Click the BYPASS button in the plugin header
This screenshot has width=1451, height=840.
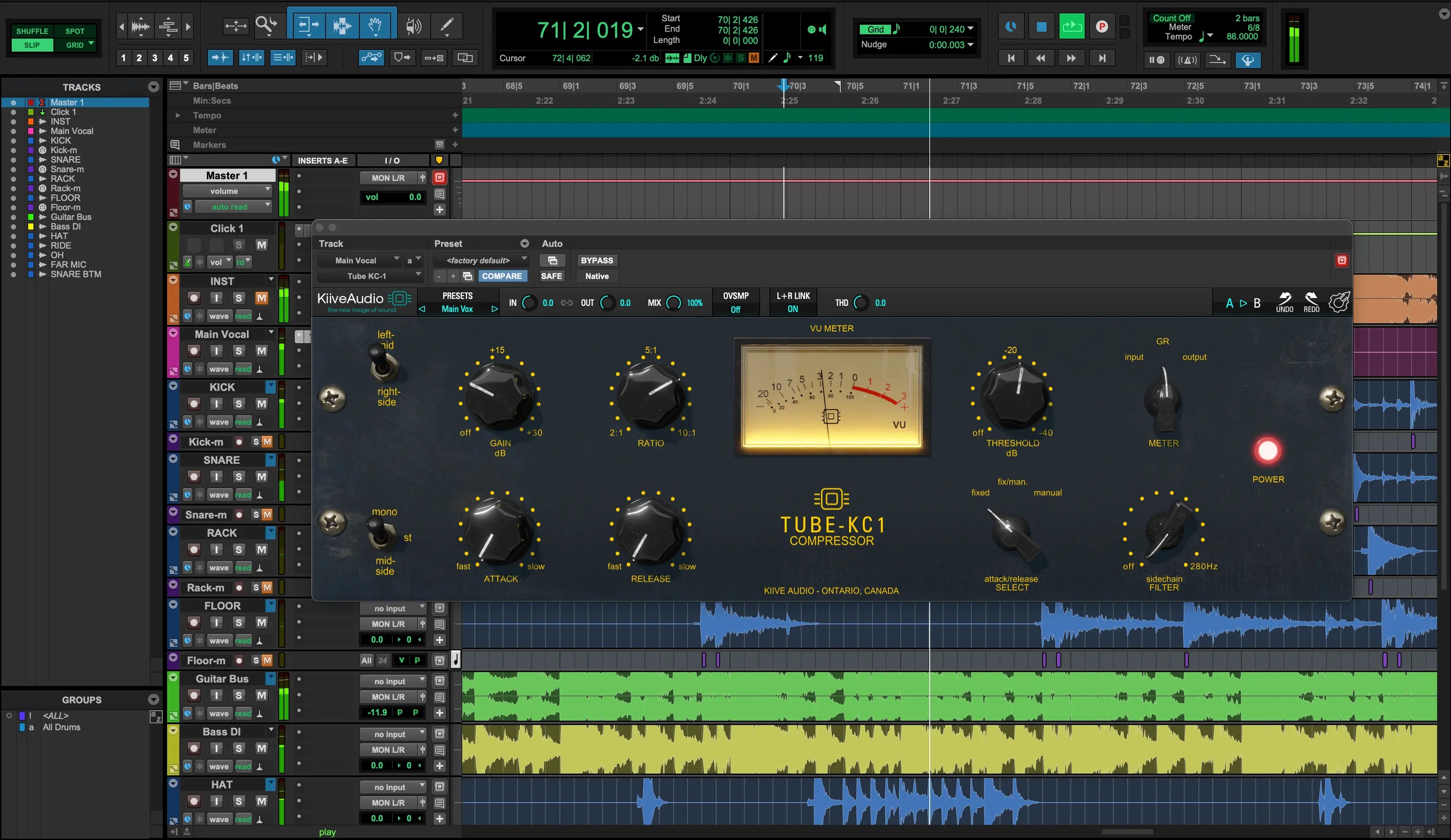pos(596,260)
